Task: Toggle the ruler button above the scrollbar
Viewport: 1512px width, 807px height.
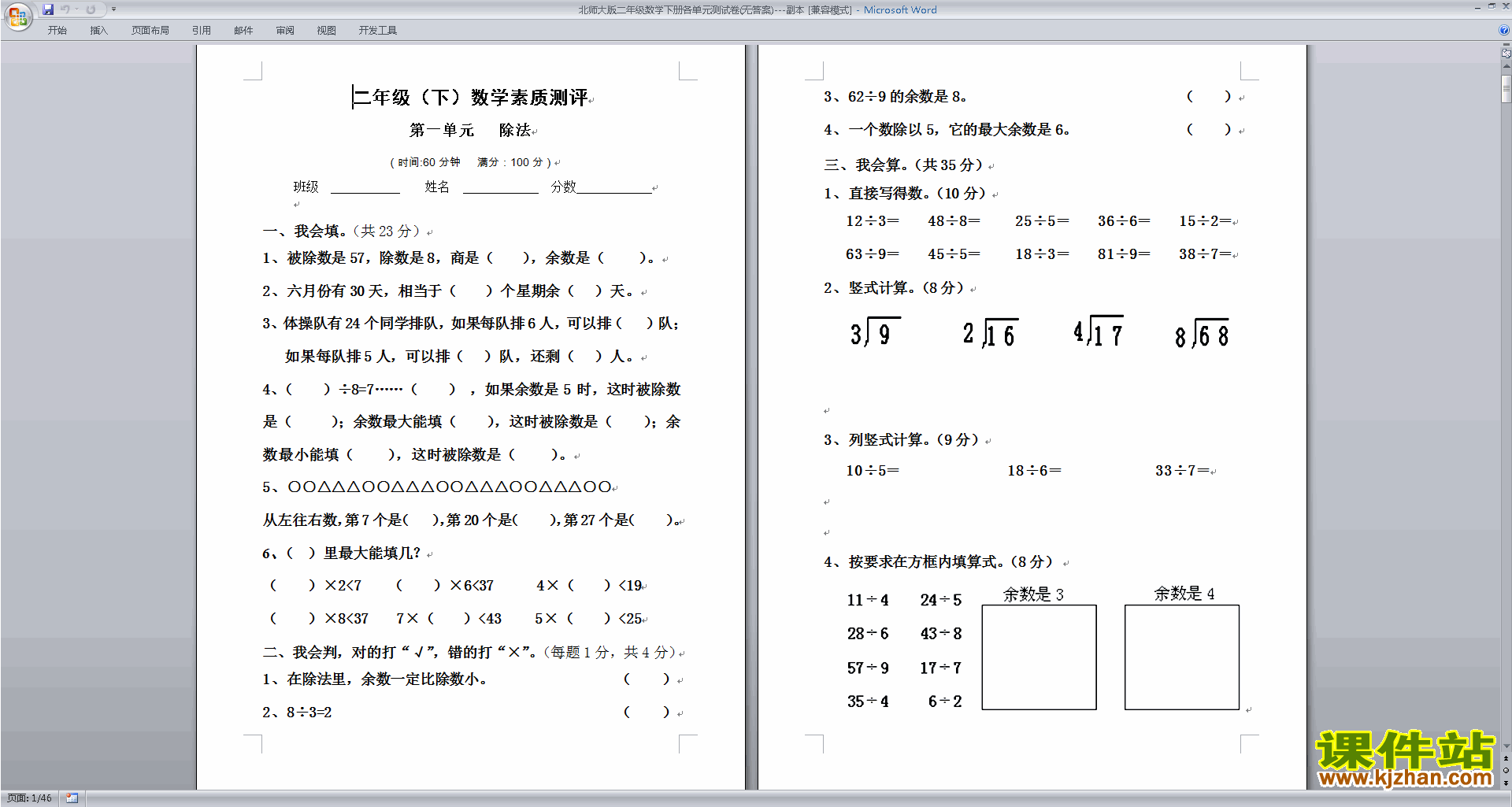Action: (1506, 54)
